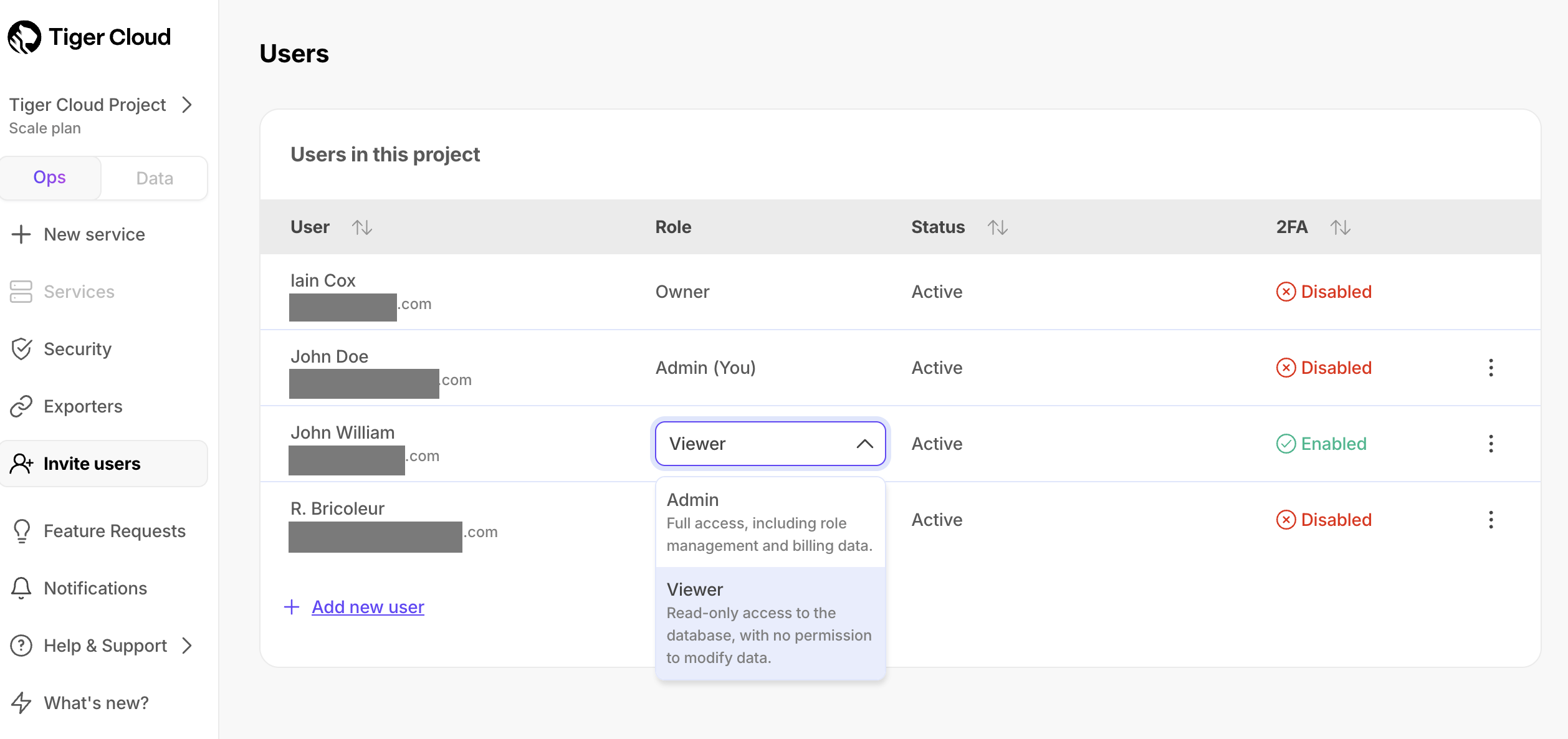This screenshot has height=739, width=1568.
Task: Open Notifications from sidebar
Action: [x=95, y=588]
